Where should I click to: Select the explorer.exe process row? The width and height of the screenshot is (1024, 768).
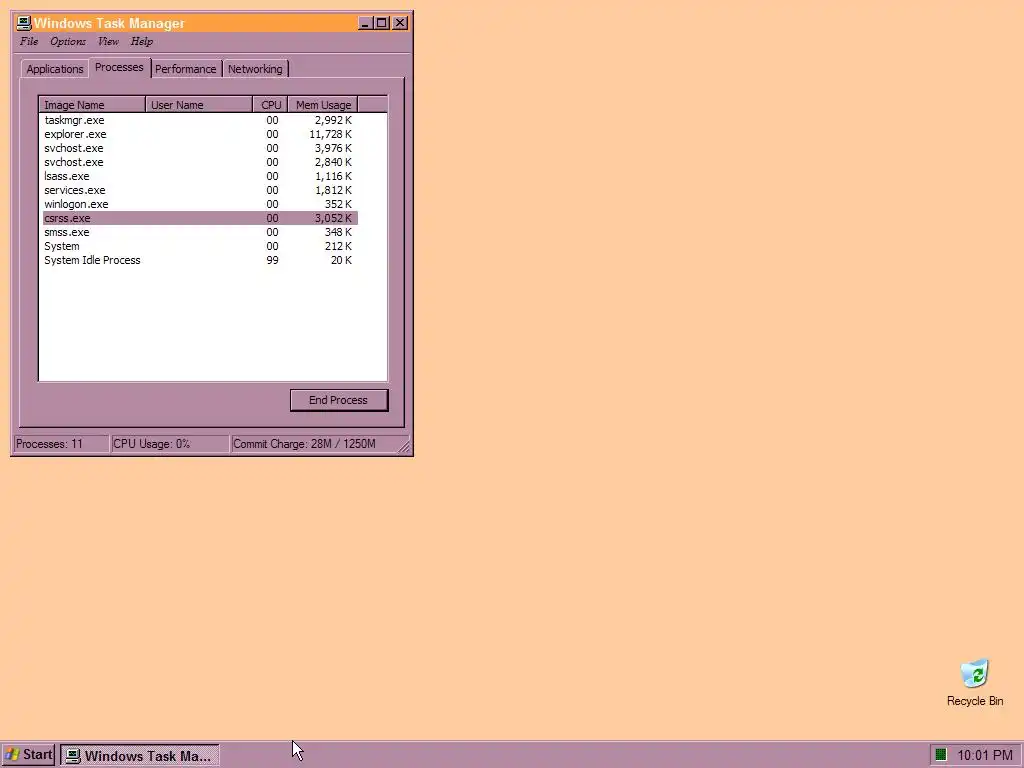coord(200,135)
